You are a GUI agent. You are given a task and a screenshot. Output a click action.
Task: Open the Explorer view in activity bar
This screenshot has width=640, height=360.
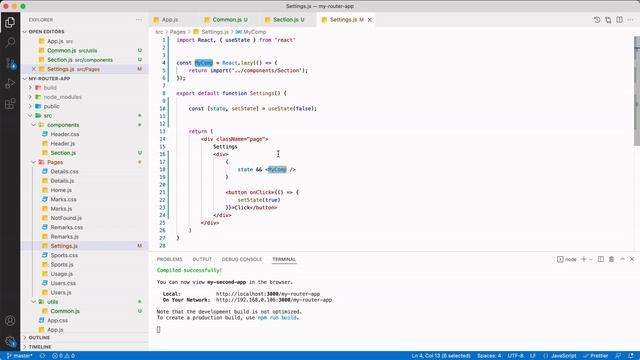coord(10,22)
